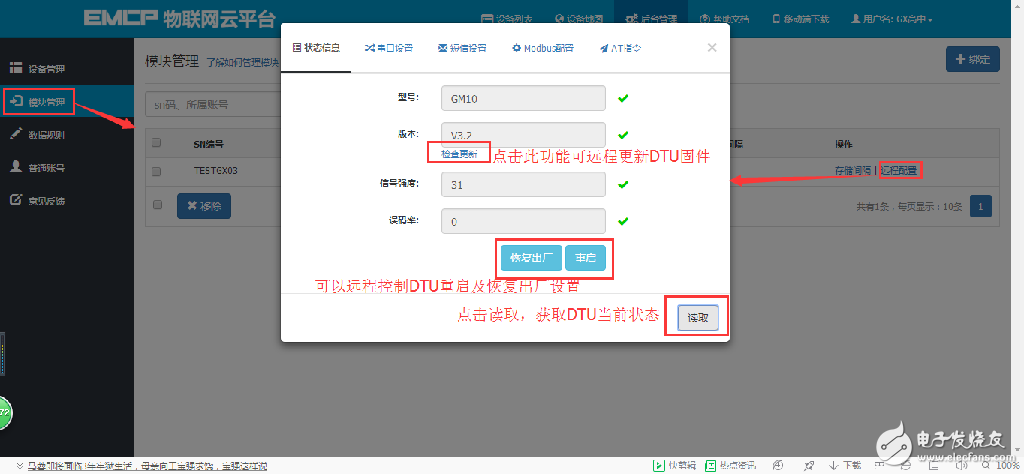Click the link beside the 模块管理 heading
Image resolution: width=1024 pixels, height=474 pixels.
242,63
